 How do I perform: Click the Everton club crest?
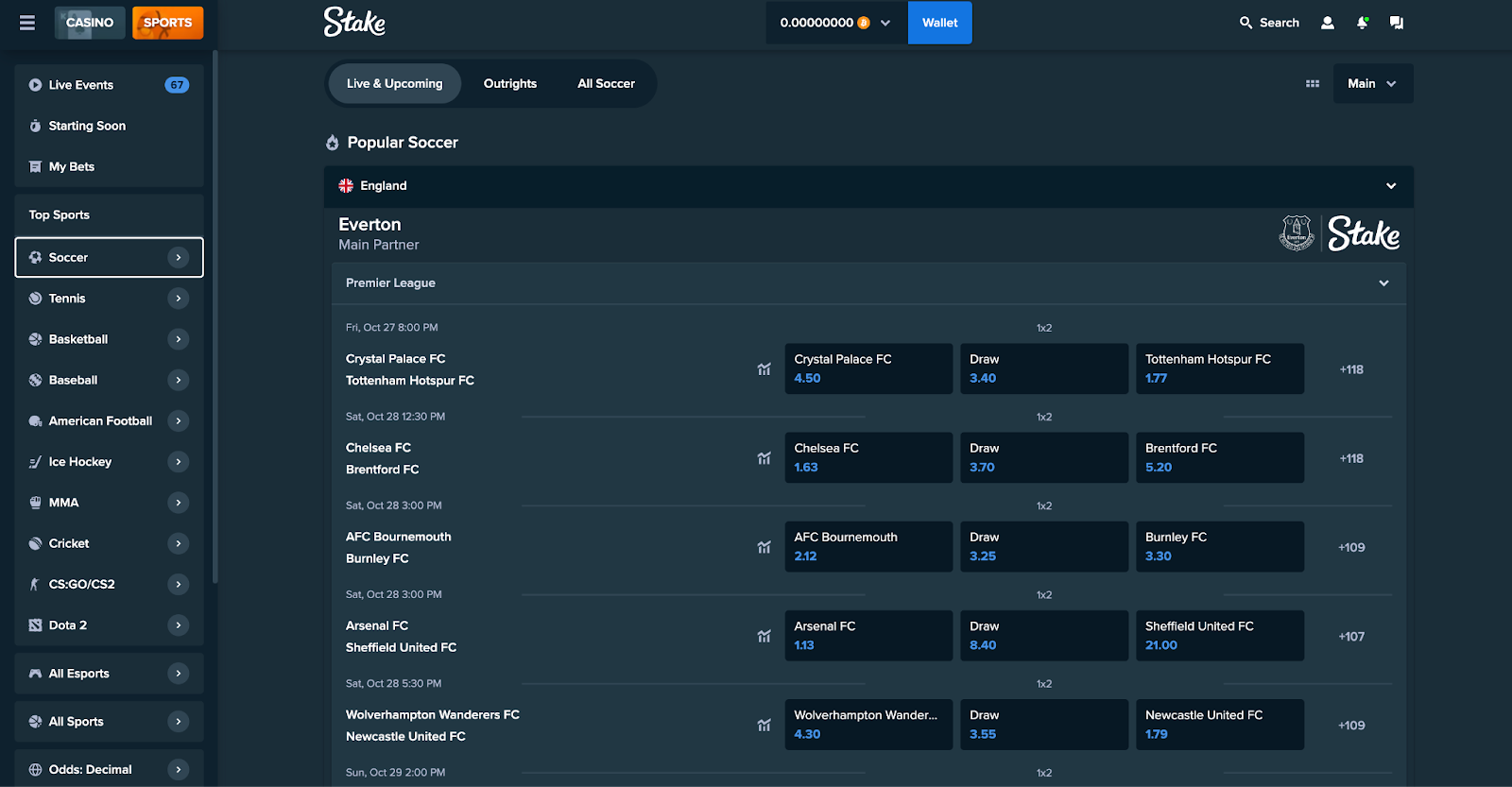pyautogui.click(x=1297, y=233)
